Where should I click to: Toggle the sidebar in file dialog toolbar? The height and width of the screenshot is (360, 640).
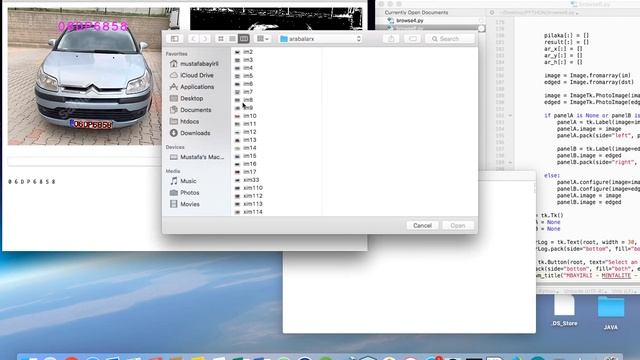coord(175,39)
